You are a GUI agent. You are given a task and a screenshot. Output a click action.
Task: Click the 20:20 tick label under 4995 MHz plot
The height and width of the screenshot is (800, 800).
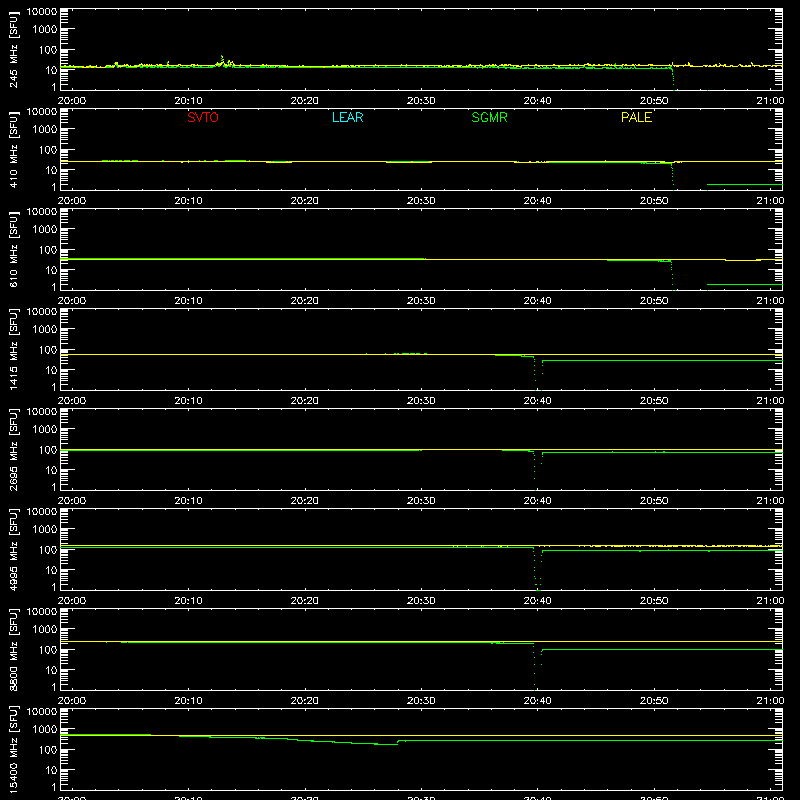coord(305,601)
